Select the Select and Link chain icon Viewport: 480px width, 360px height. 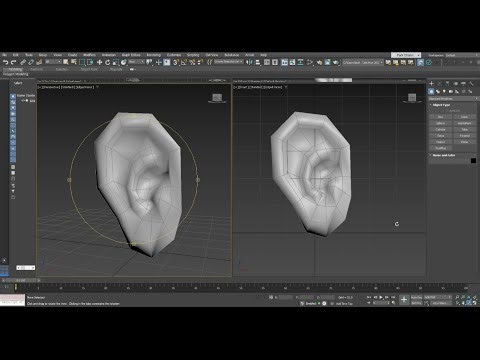pos(23,62)
